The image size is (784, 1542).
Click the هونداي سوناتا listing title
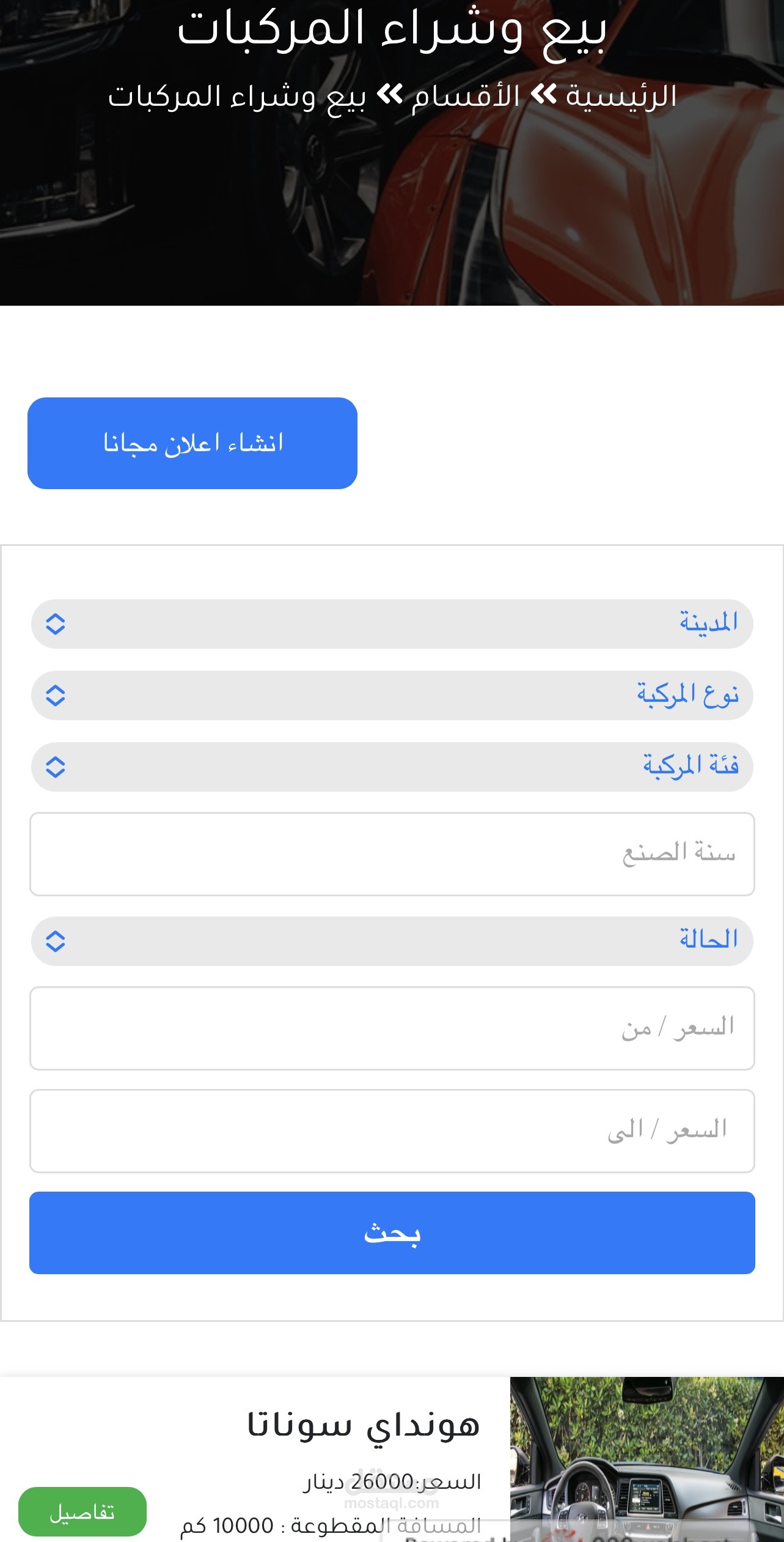click(x=364, y=1425)
